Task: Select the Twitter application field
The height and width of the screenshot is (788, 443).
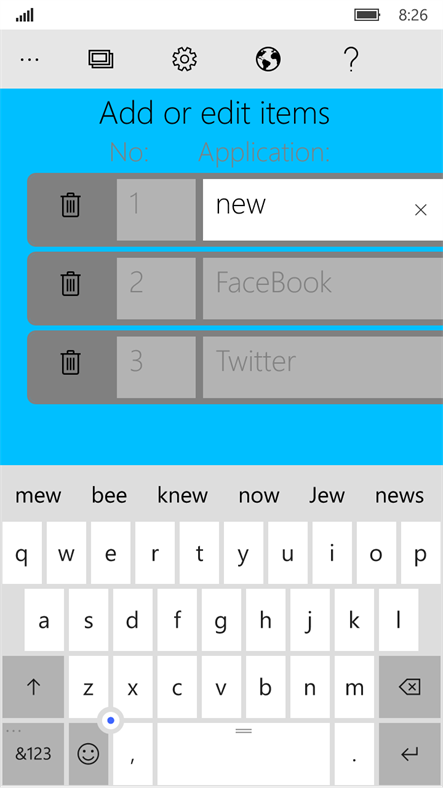Action: [322, 367]
